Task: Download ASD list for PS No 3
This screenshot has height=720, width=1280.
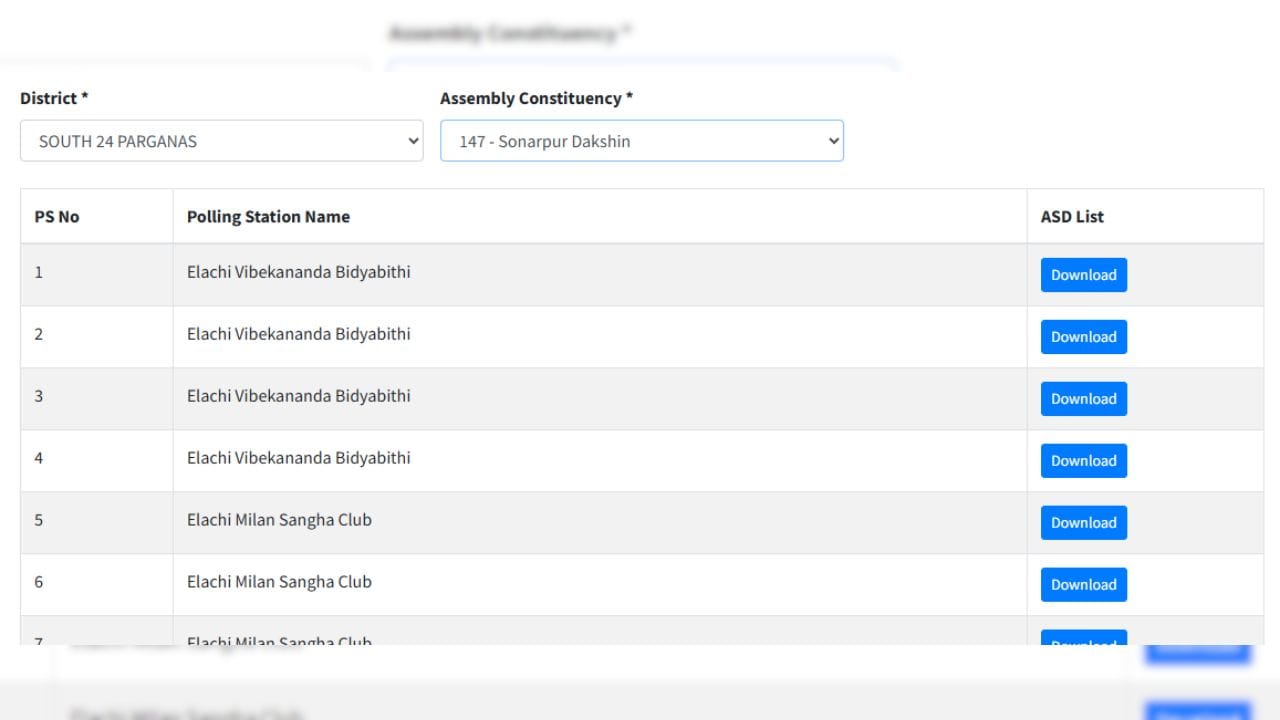Action: click(1083, 399)
